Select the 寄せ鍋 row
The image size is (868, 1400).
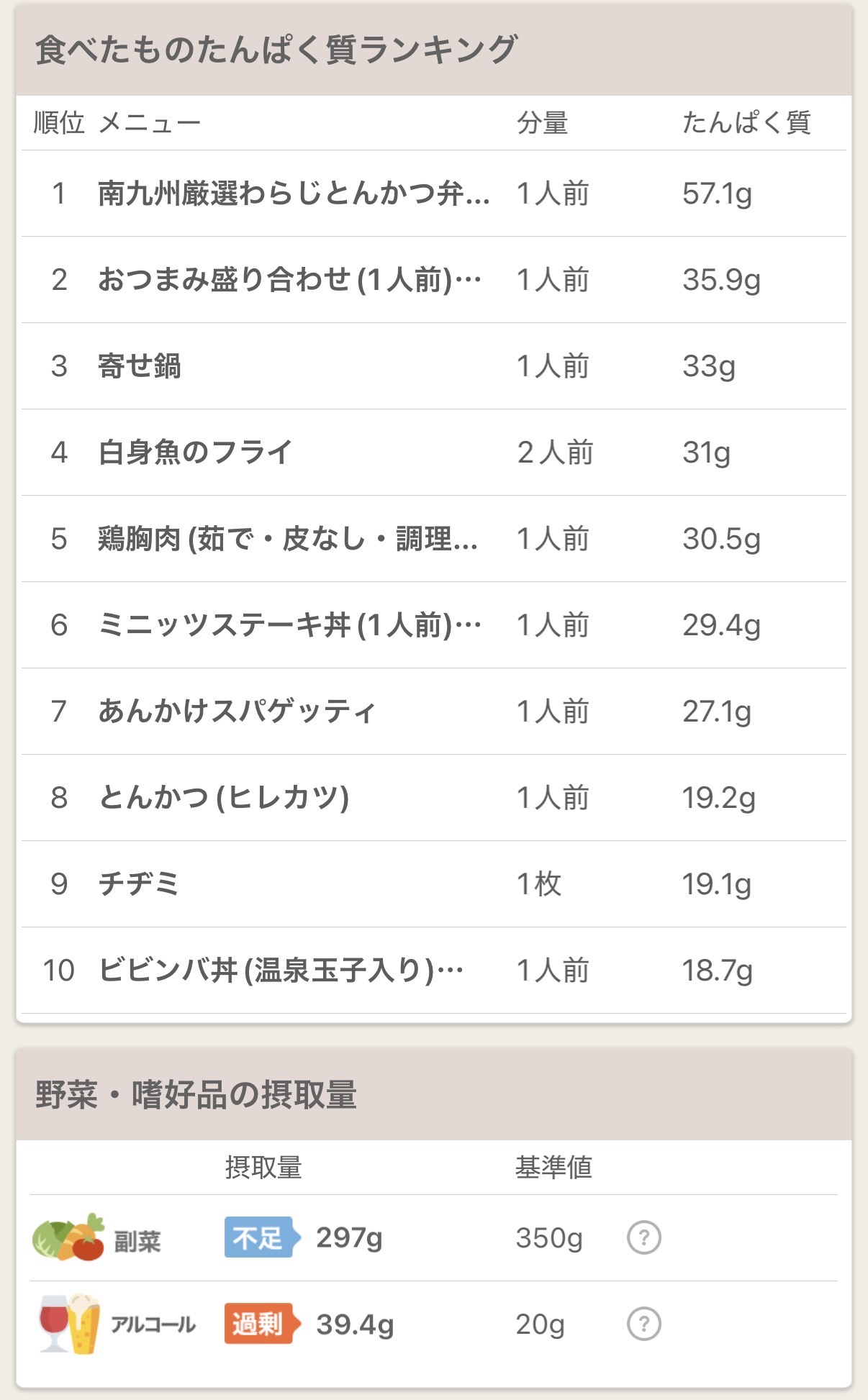pyautogui.click(x=140, y=366)
